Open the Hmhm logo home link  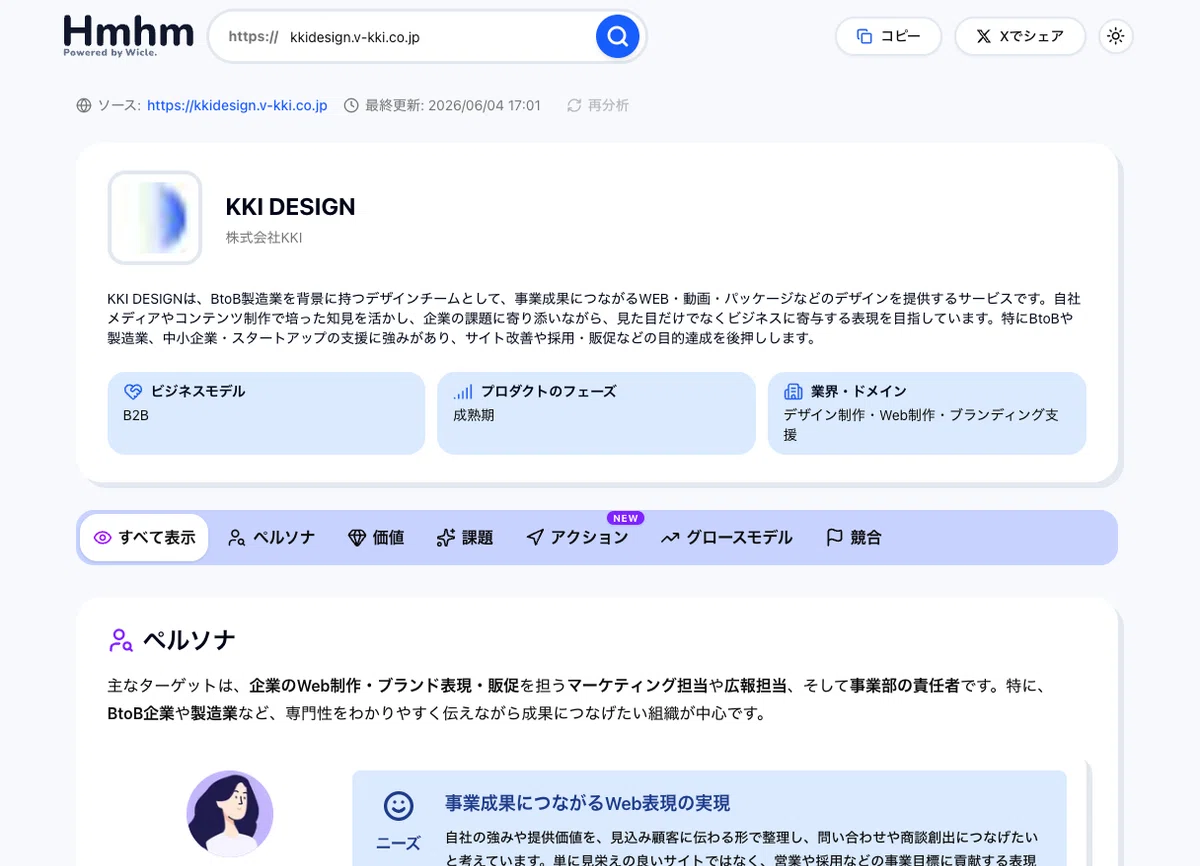point(128,35)
